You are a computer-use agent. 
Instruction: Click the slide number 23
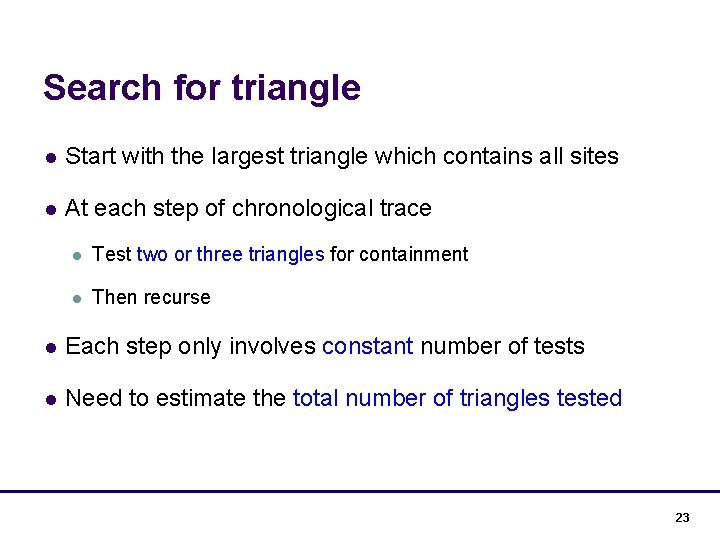point(682,517)
